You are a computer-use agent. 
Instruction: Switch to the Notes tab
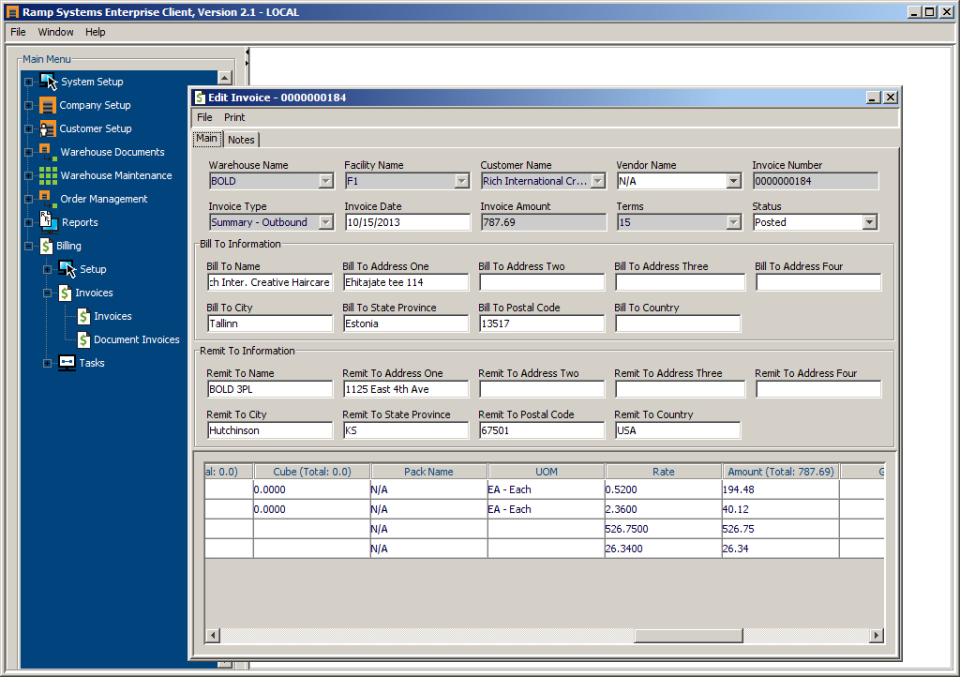[240, 139]
